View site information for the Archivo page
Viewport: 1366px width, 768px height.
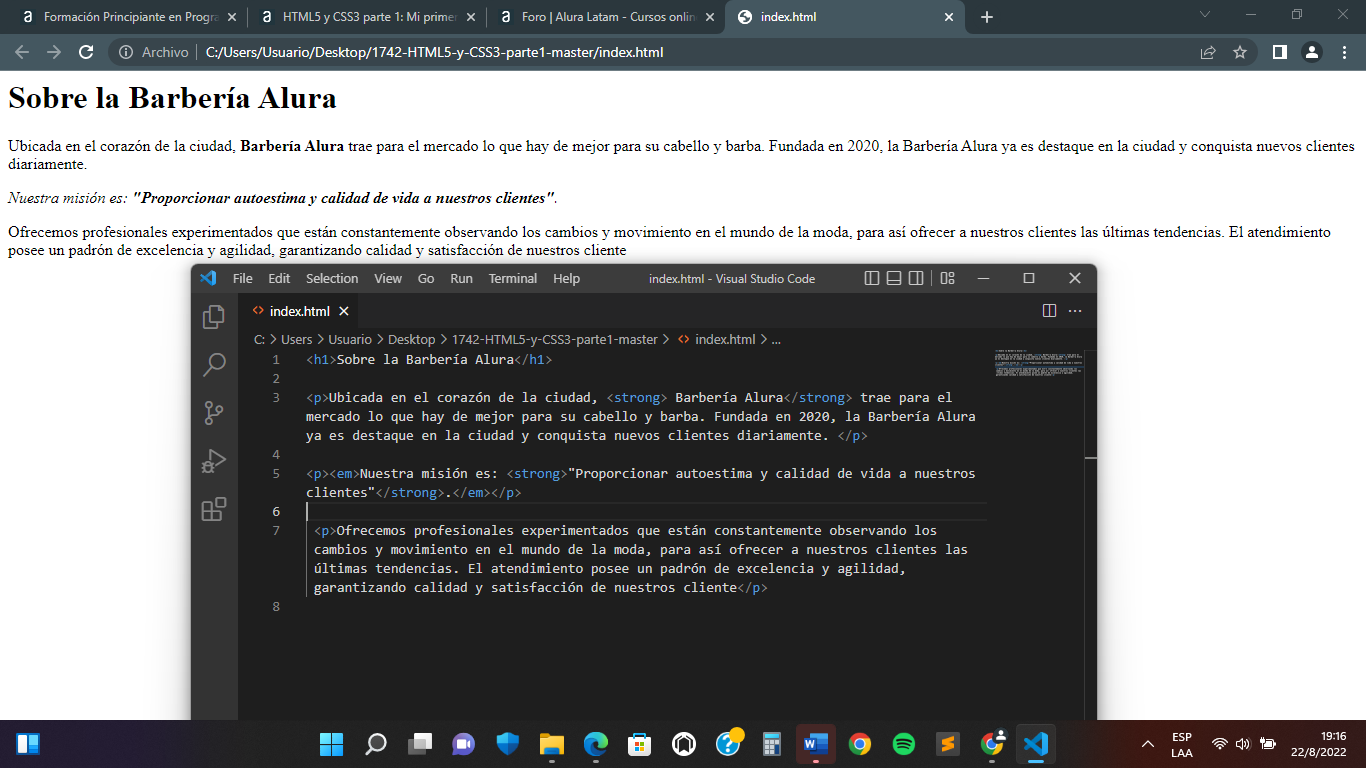(154, 52)
